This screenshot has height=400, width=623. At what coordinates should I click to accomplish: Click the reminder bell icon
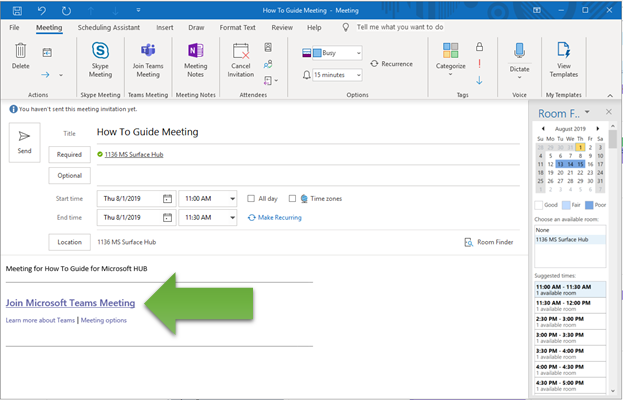point(306,75)
